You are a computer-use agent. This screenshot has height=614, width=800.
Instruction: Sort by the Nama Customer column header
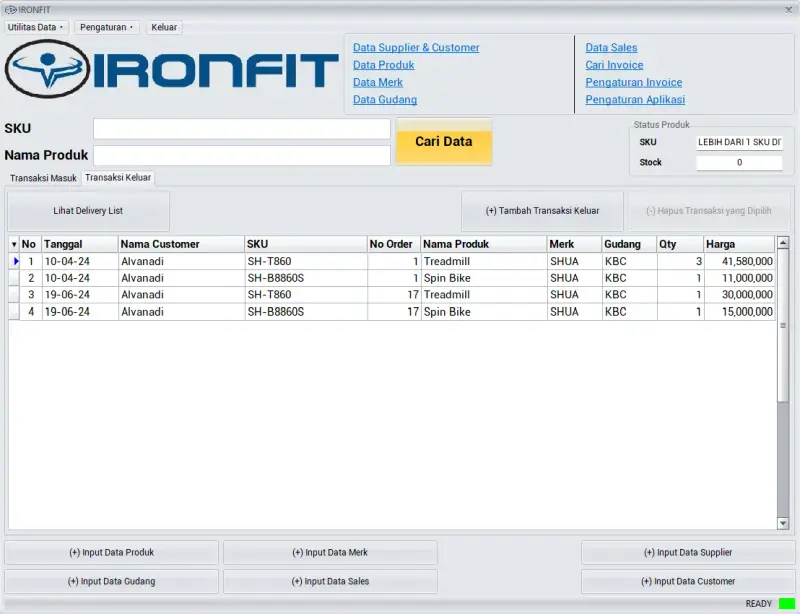[181, 244]
